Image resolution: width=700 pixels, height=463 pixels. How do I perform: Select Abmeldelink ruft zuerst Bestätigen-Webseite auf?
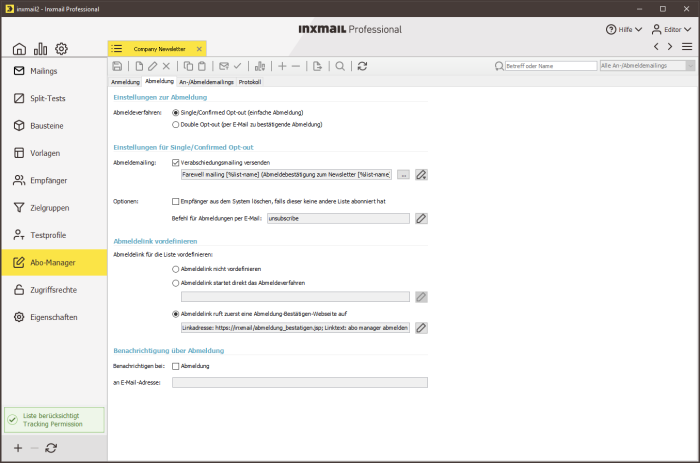(x=175, y=314)
